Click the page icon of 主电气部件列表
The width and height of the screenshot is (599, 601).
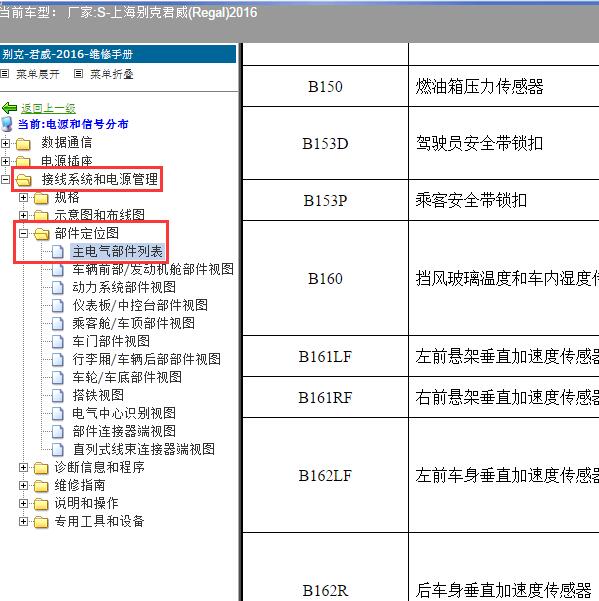click(58, 252)
